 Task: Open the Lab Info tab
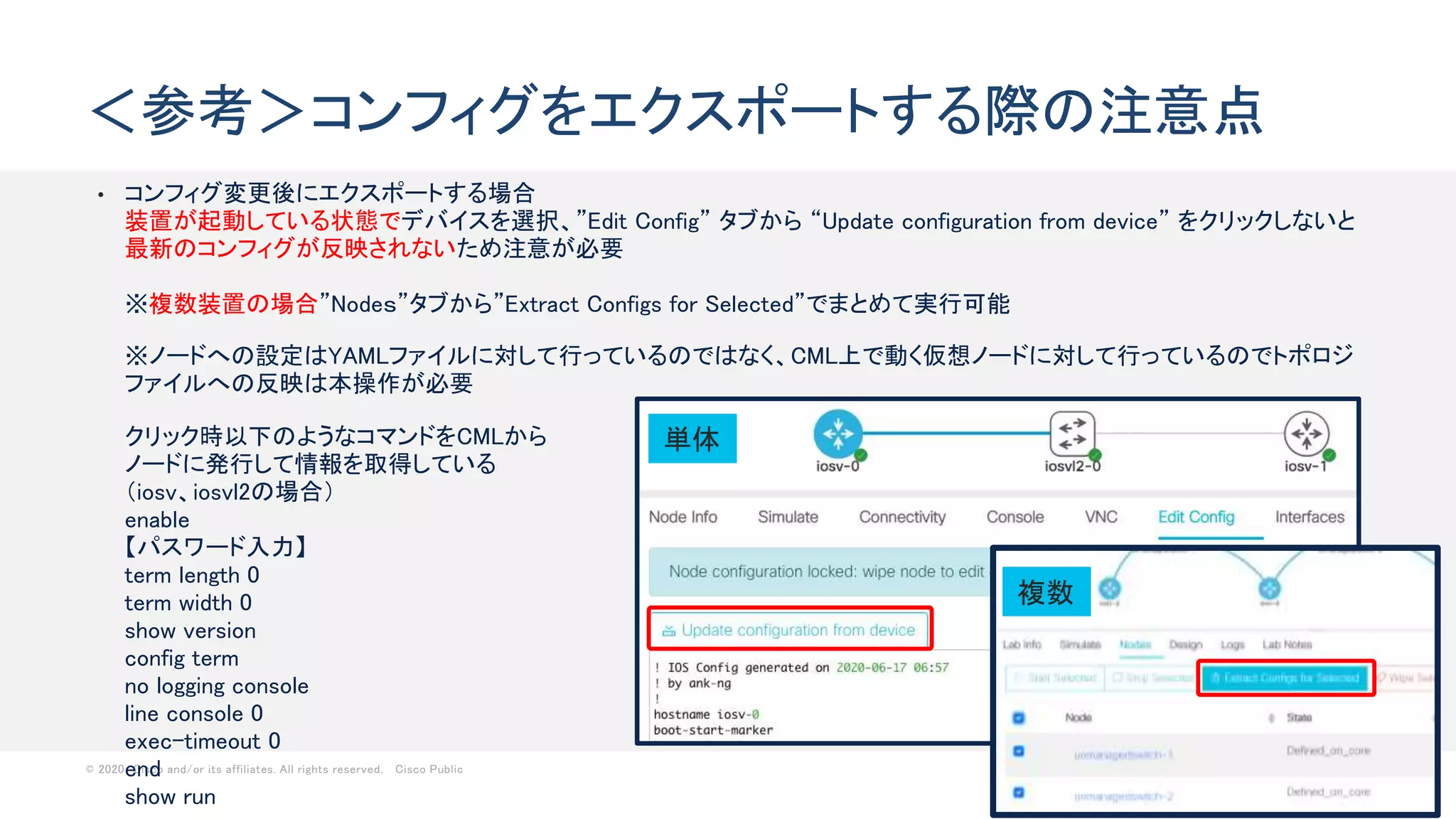pos(1022,644)
